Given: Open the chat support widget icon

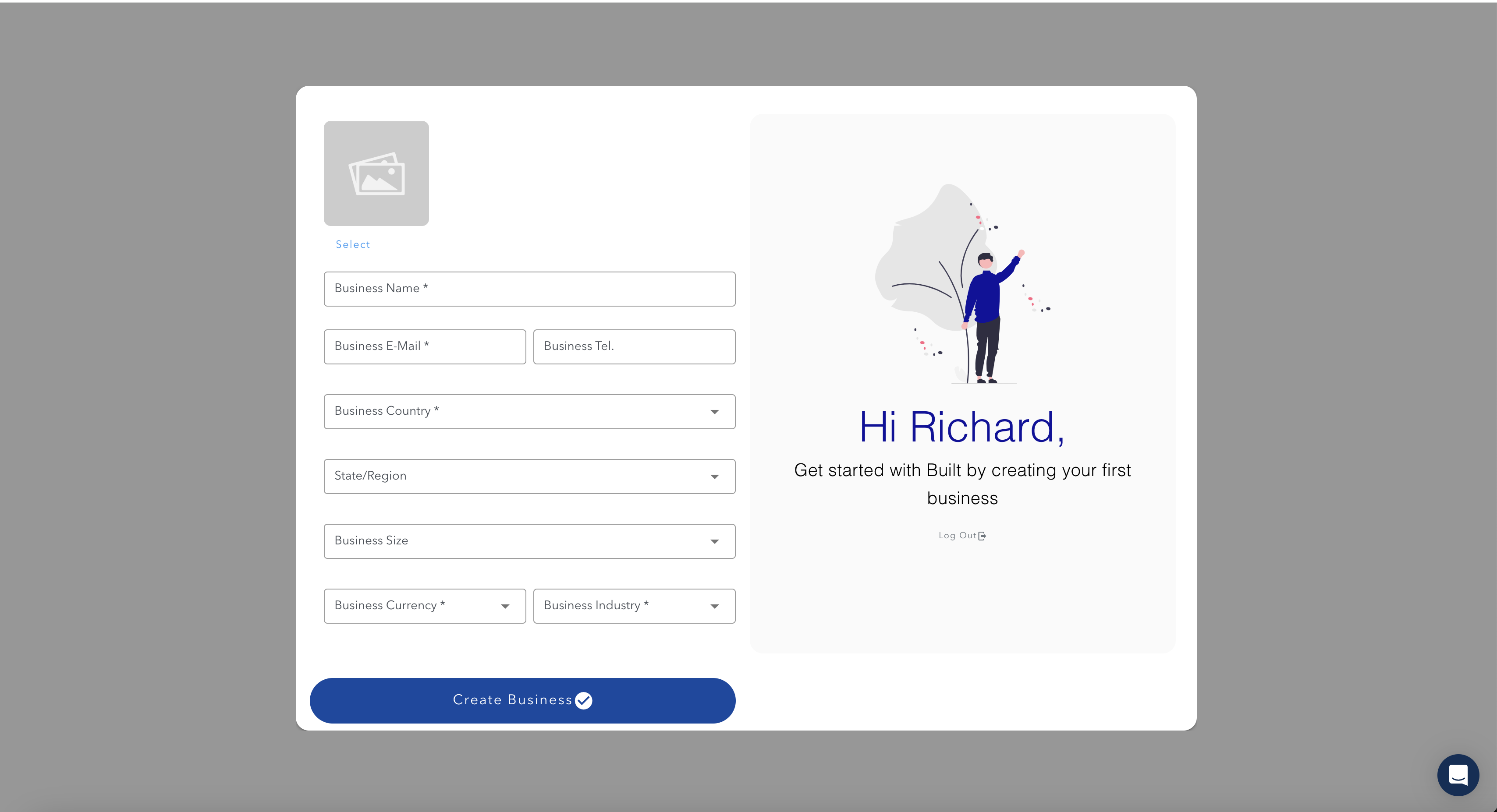Looking at the screenshot, I should 1458,774.
